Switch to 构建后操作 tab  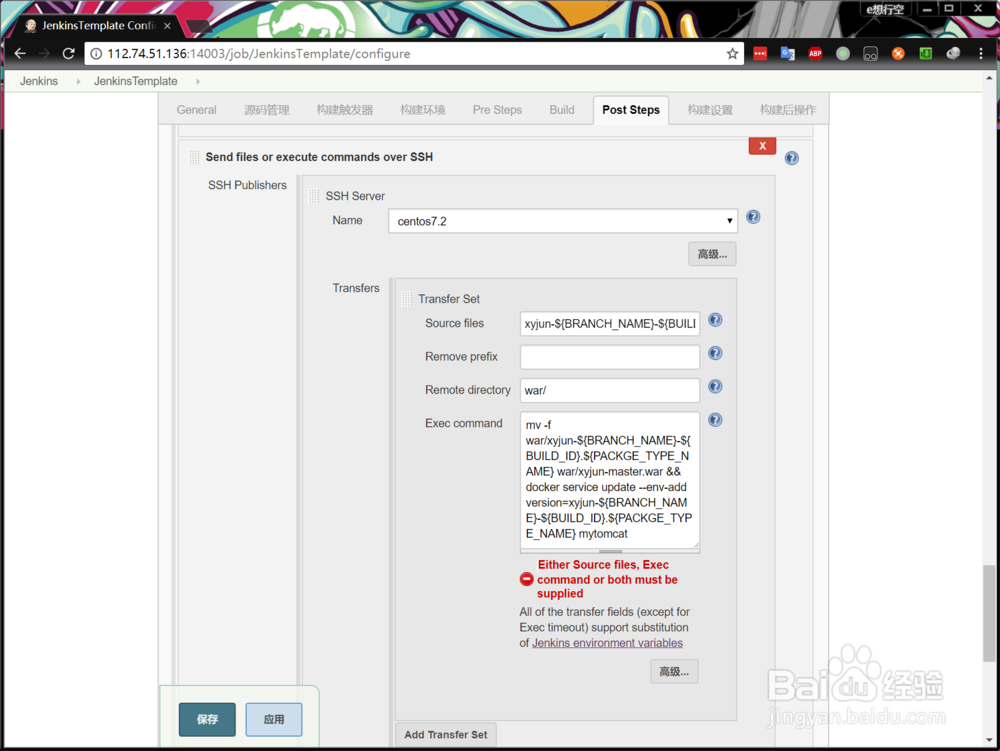click(x=788, y=110)
